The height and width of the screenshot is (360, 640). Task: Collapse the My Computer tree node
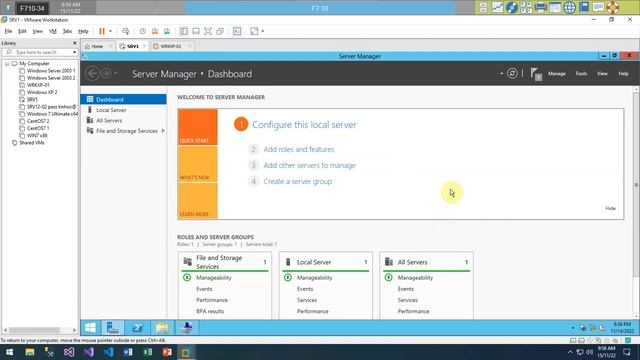point(7,64)
